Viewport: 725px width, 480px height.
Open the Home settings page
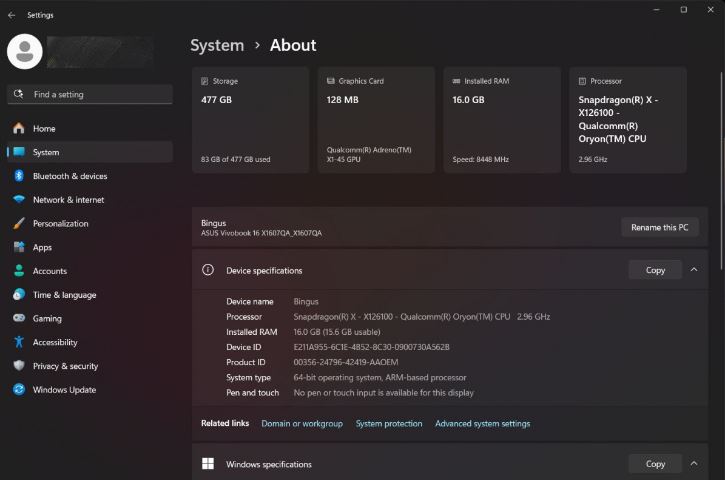click(x=44, y=129)
